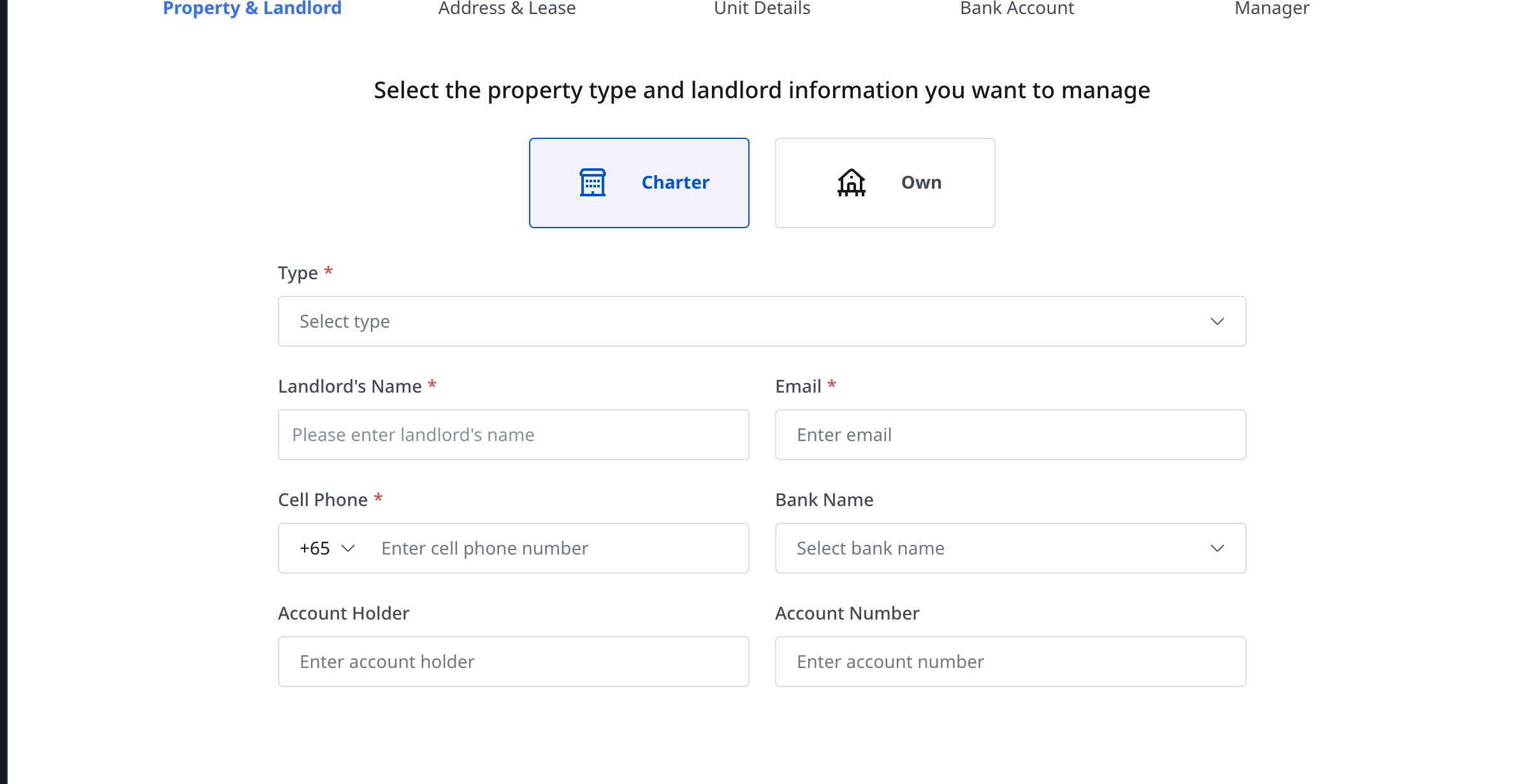Switch to Address & Lease step
1517x784 pixels.
(507, 8)
